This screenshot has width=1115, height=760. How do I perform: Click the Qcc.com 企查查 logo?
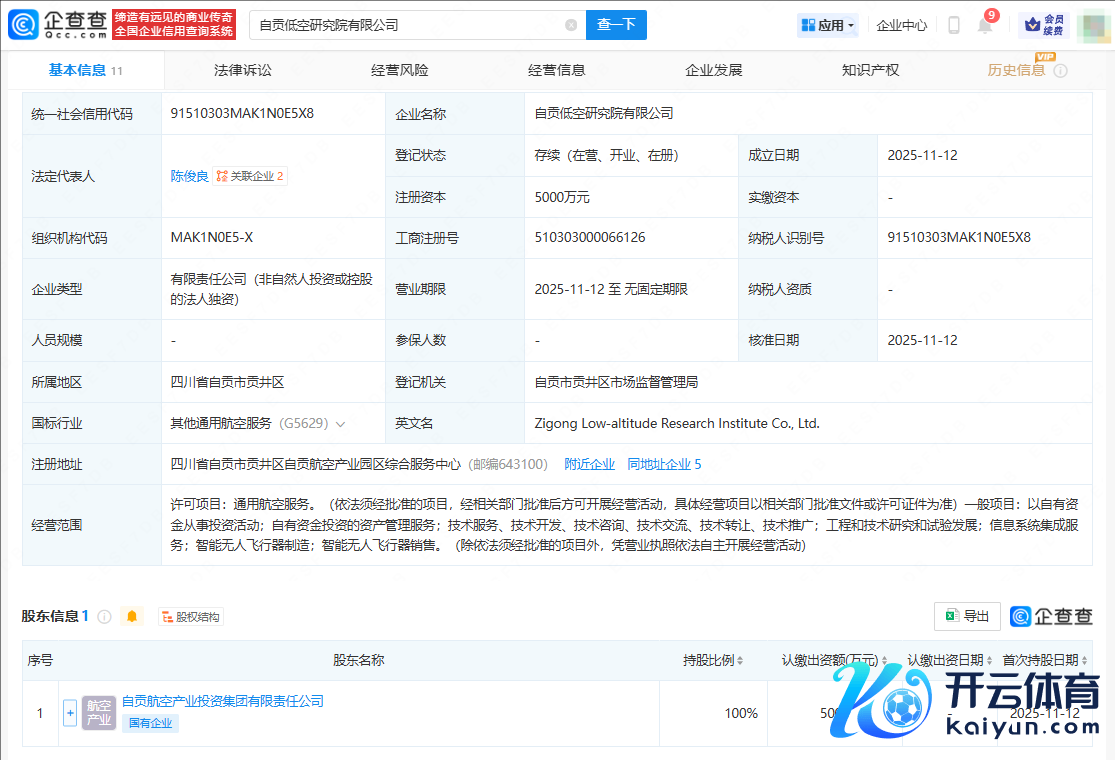pos(58,25)
